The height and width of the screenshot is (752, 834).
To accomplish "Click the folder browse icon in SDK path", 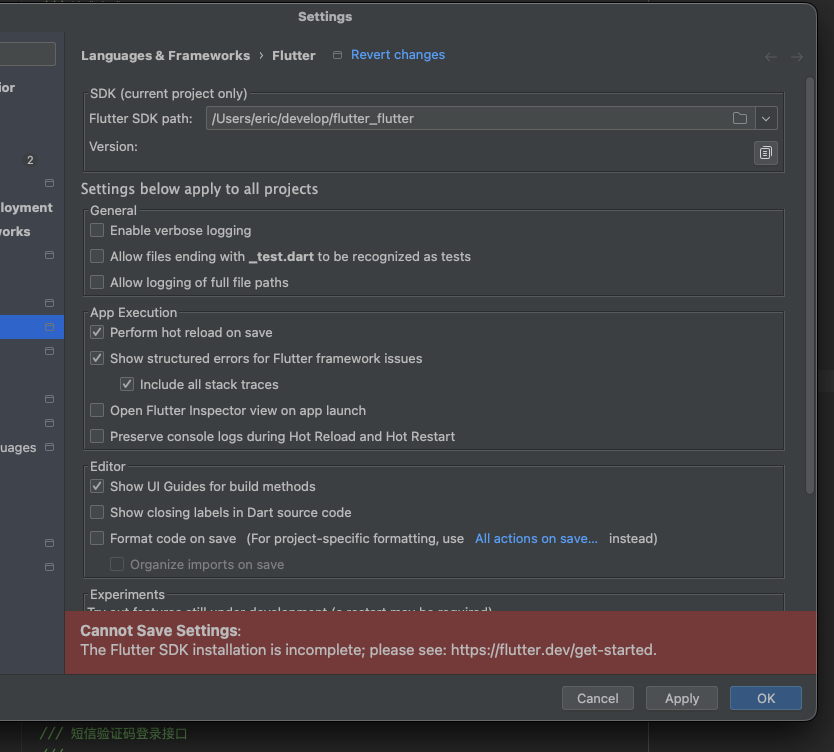I will [739, 118].
